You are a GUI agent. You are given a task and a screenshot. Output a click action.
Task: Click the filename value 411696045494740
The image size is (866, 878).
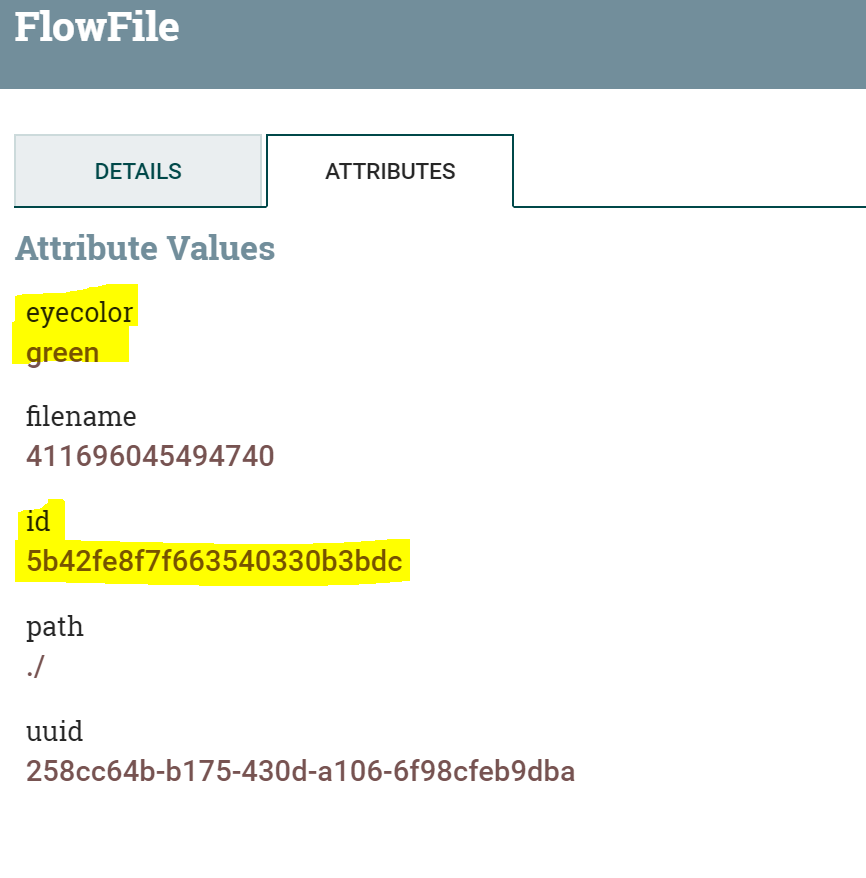tap(150, 457)
